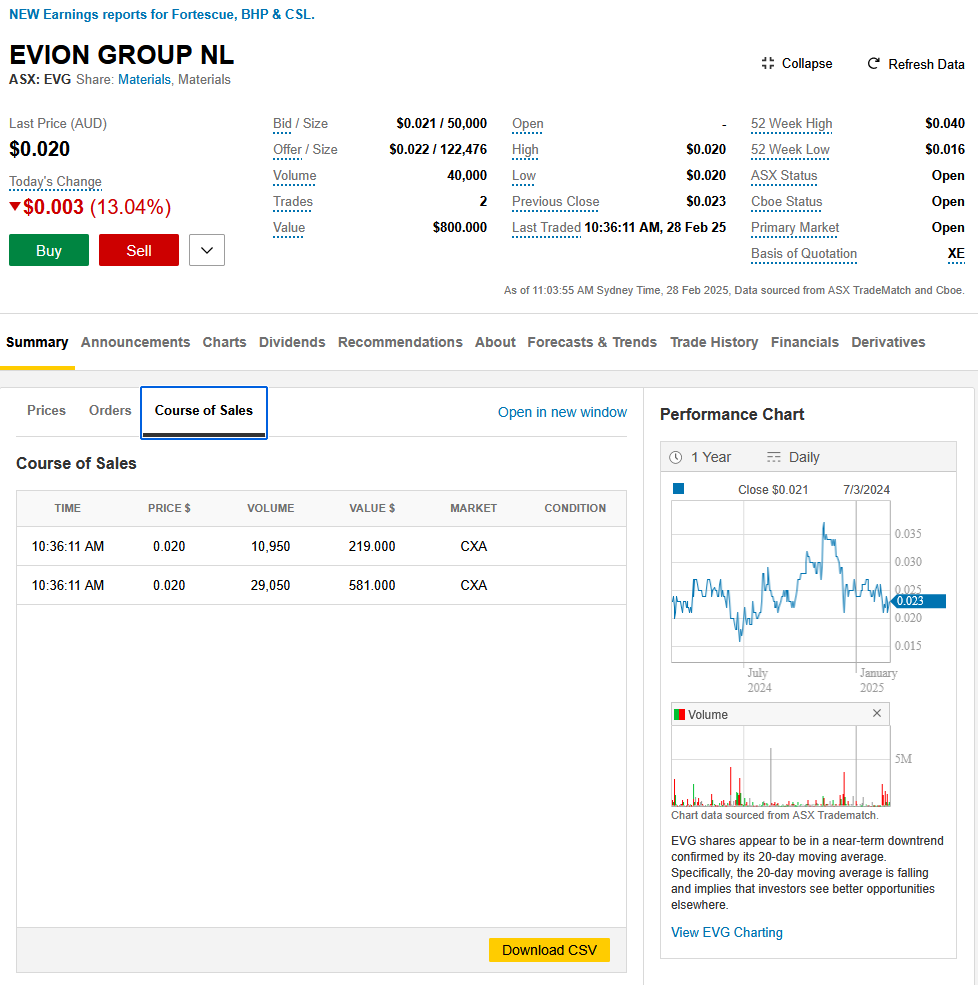978x985 pixels.
Task: Open the Recommendations tab
Action: pos(400,342)
